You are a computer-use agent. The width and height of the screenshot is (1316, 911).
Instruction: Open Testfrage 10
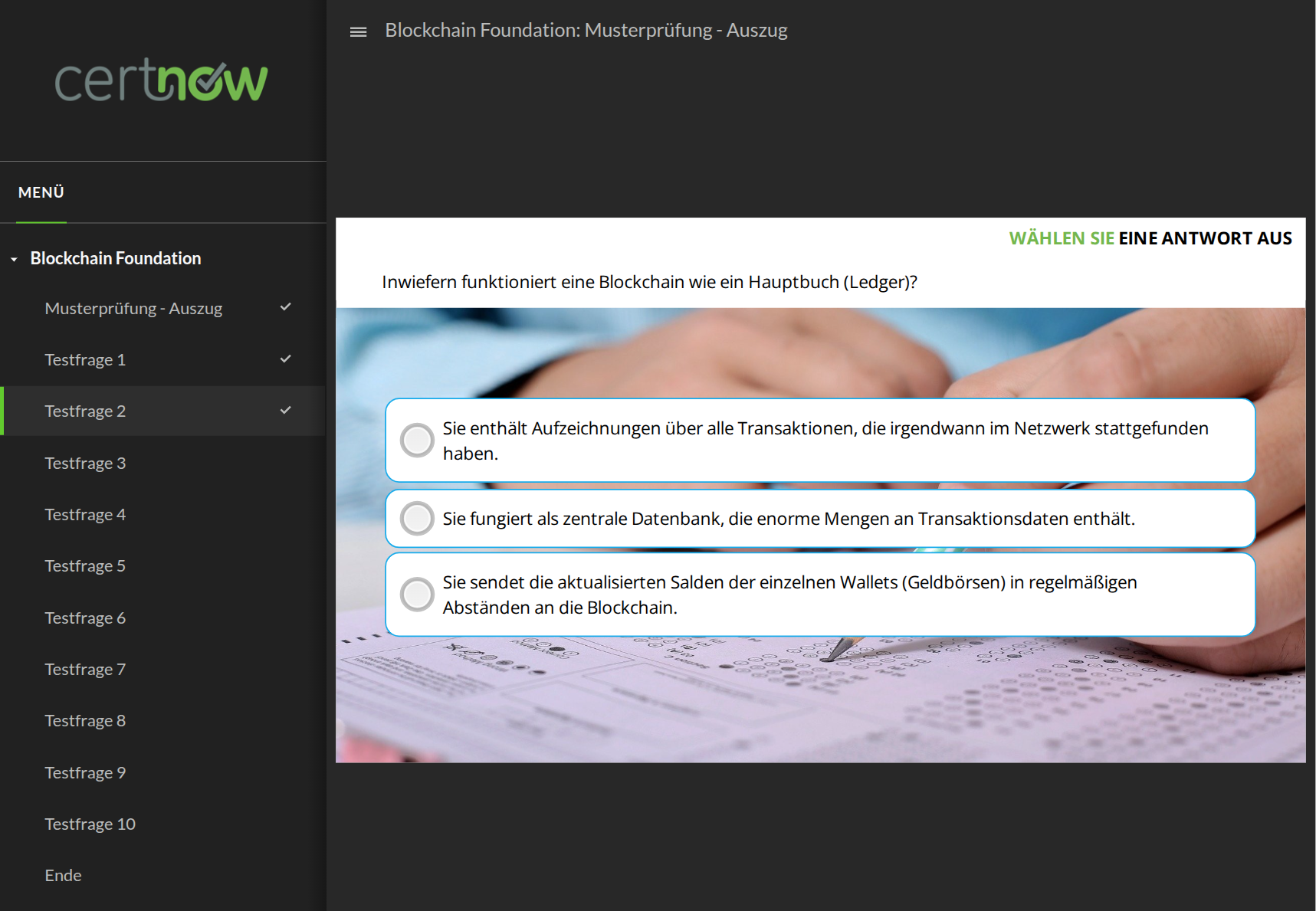pos(90,824)
